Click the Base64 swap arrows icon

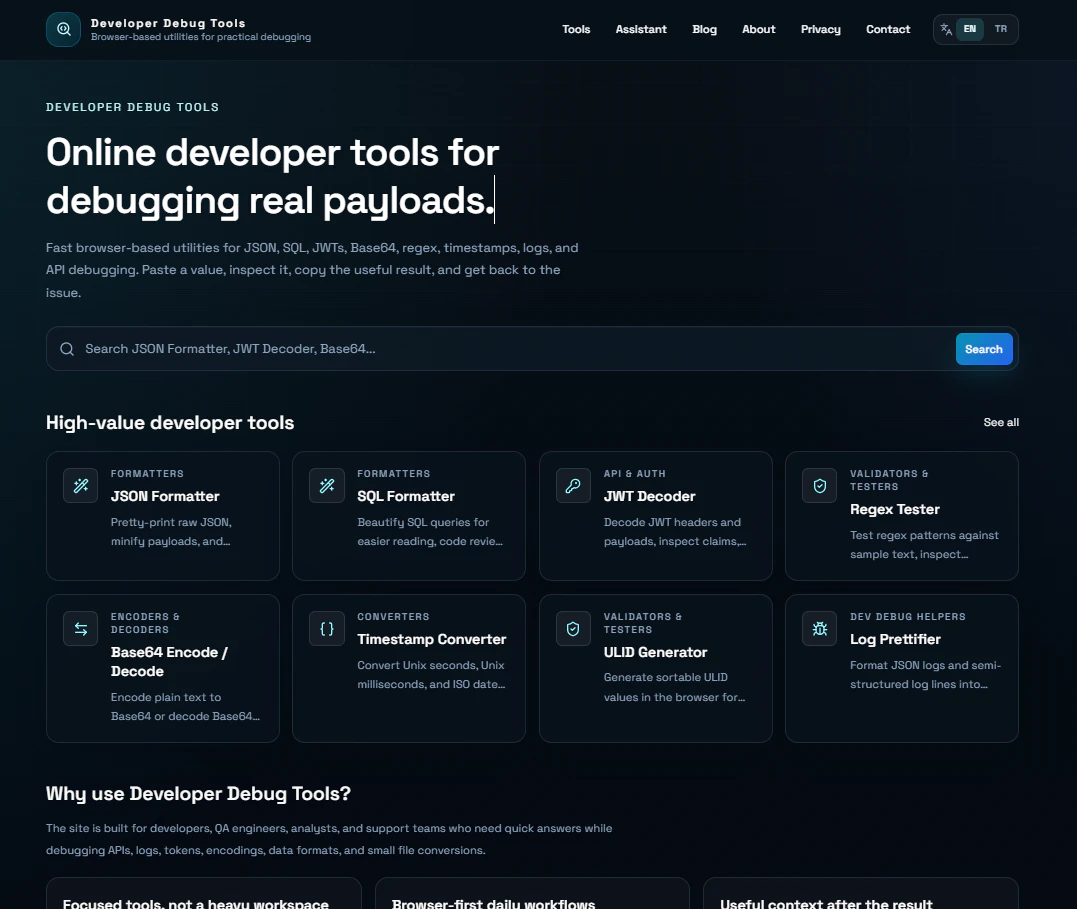[80, 629]
